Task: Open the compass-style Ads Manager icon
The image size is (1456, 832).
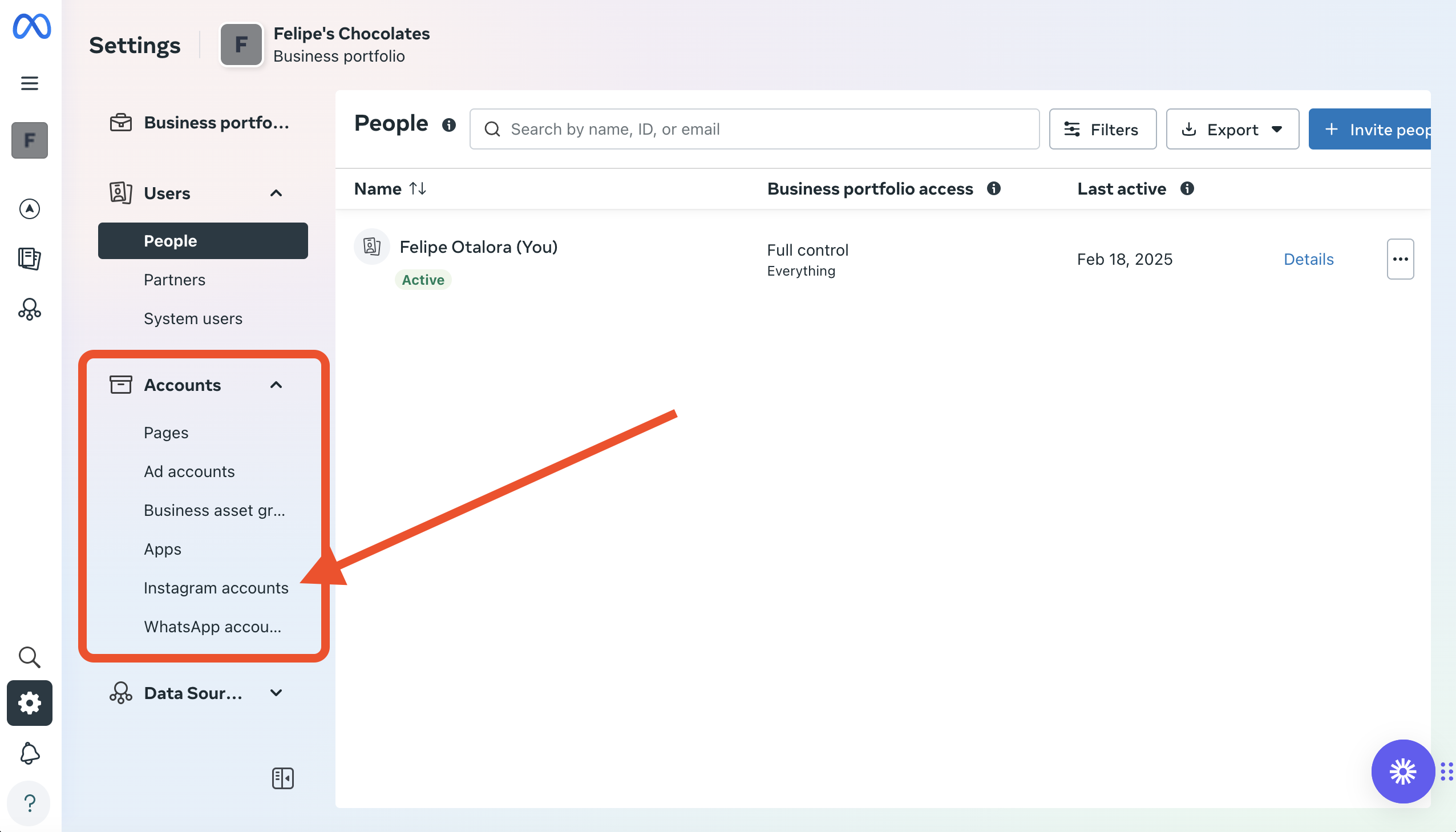Action: 30,209
